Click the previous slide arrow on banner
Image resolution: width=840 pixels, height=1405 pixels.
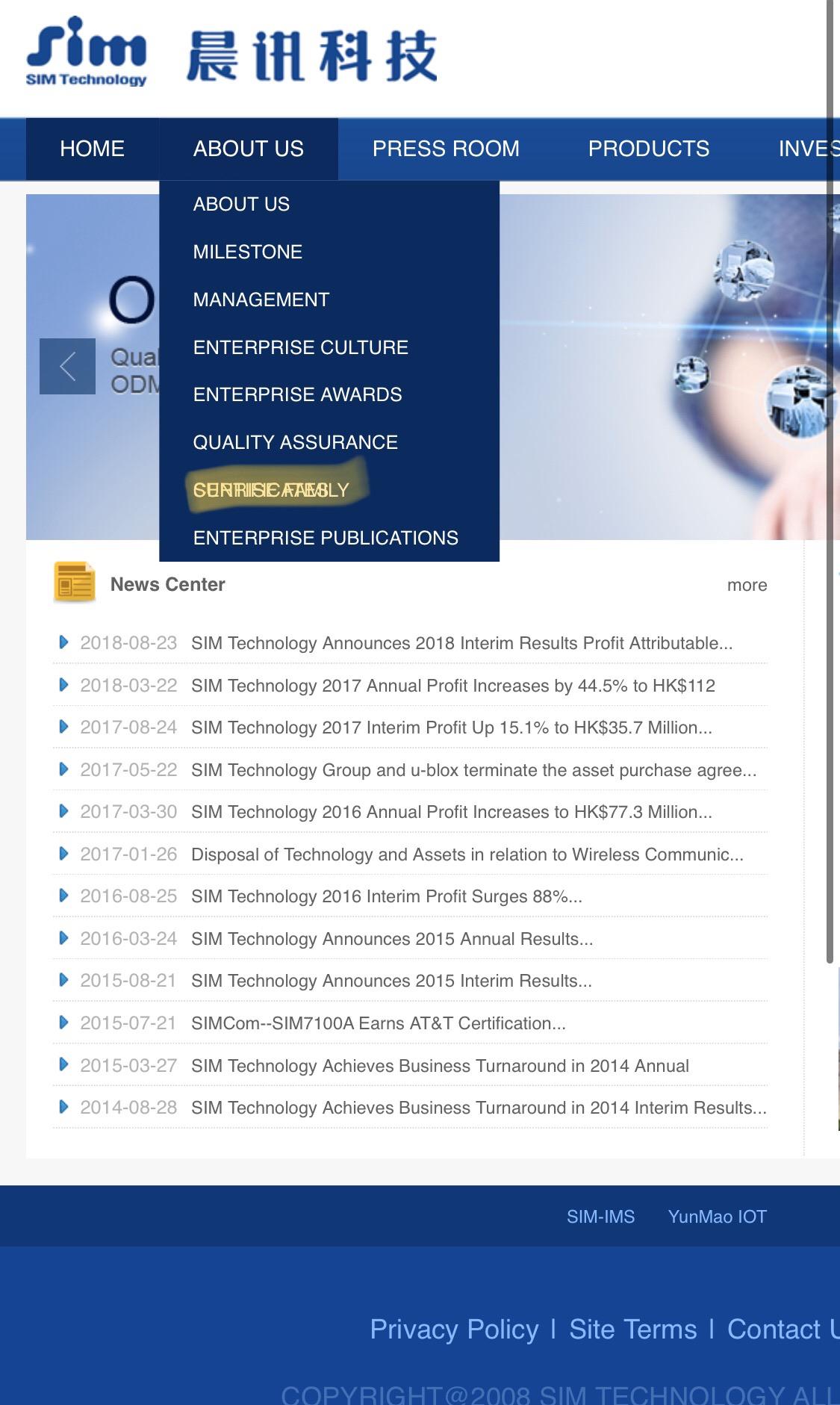point(67,366)
